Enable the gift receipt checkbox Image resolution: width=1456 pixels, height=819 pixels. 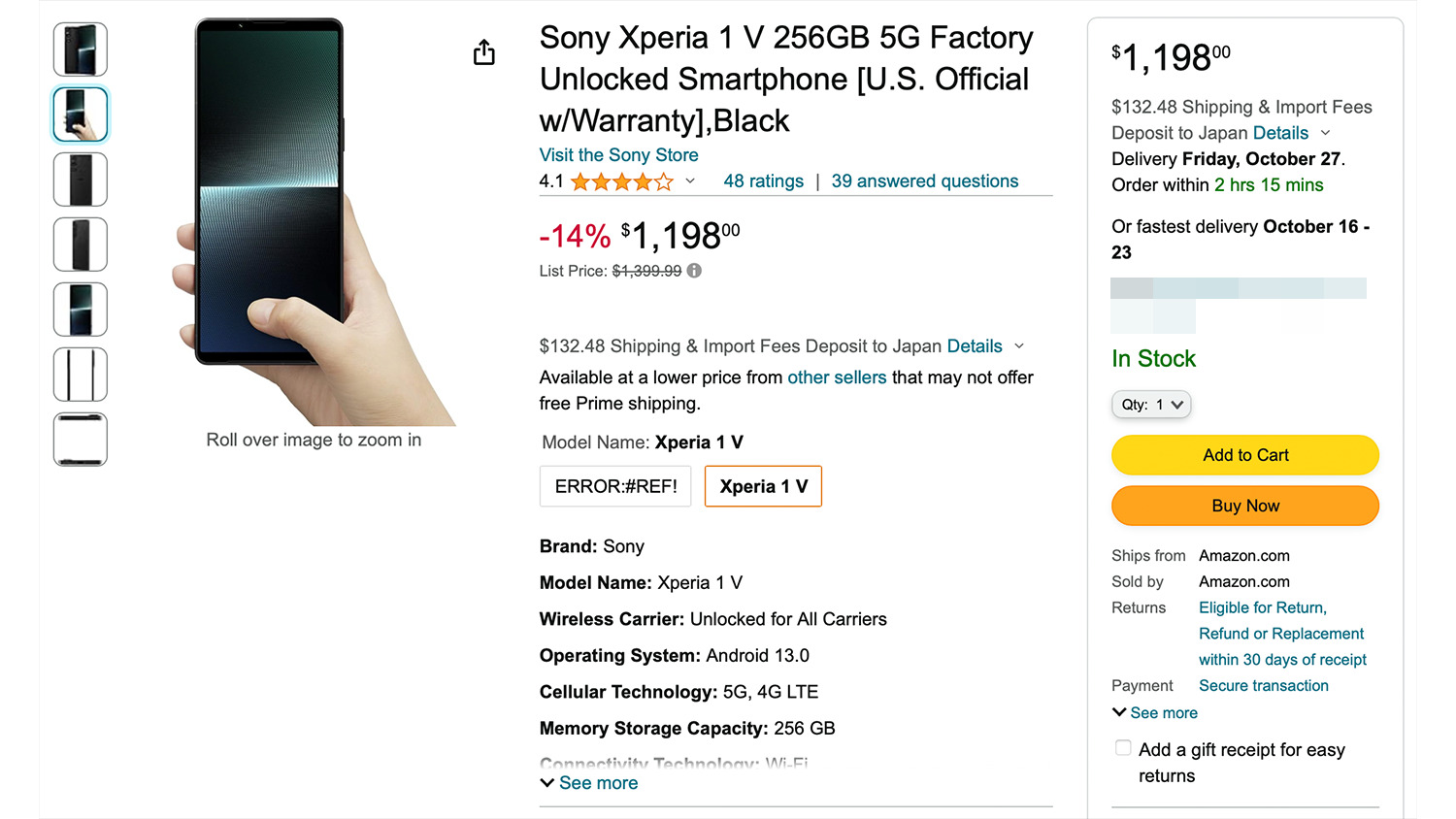click(1123, 748)
